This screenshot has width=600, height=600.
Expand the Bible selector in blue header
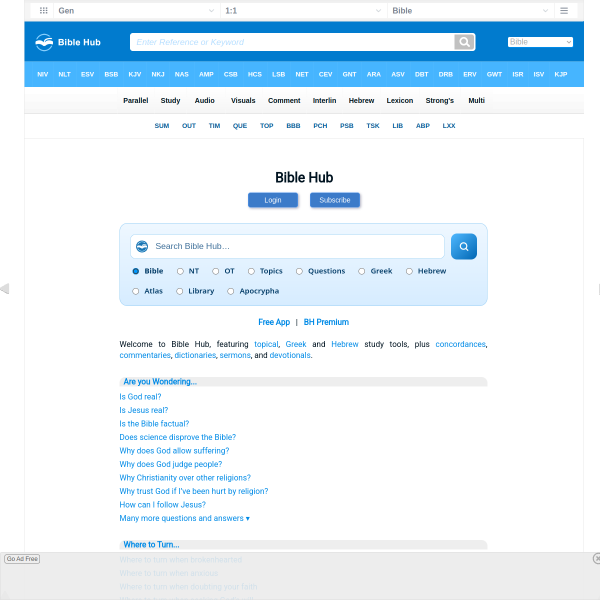click(540, 42)
